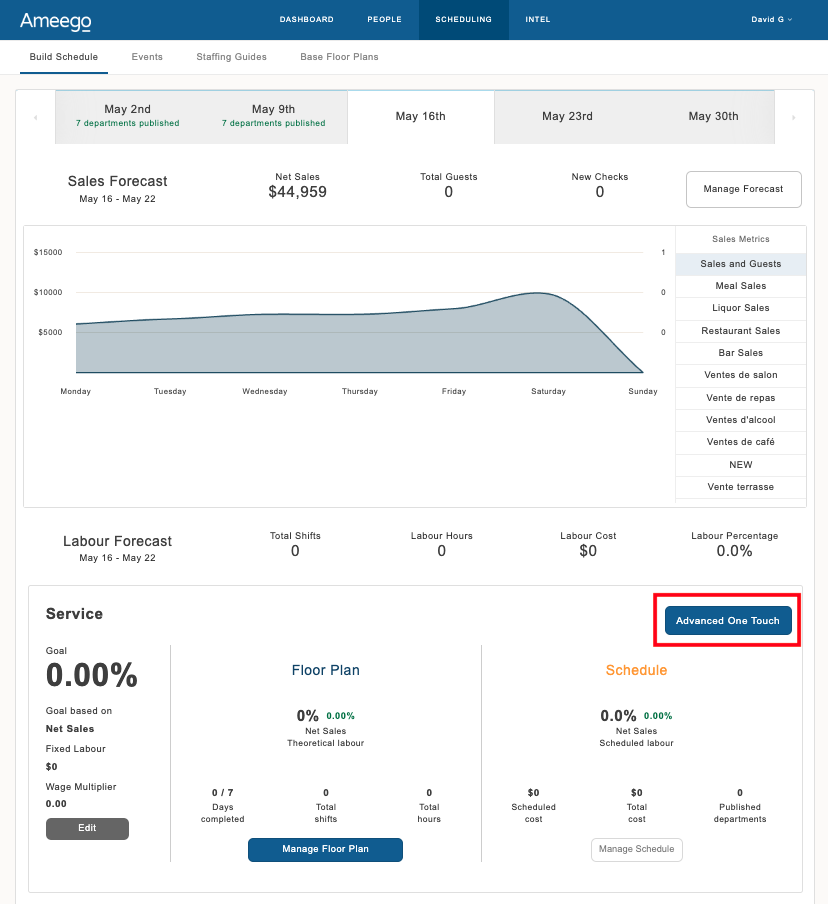Open the Base Floor Plans tab
The height and width of the screenshot is (904, 828).
tap(339, 57)
